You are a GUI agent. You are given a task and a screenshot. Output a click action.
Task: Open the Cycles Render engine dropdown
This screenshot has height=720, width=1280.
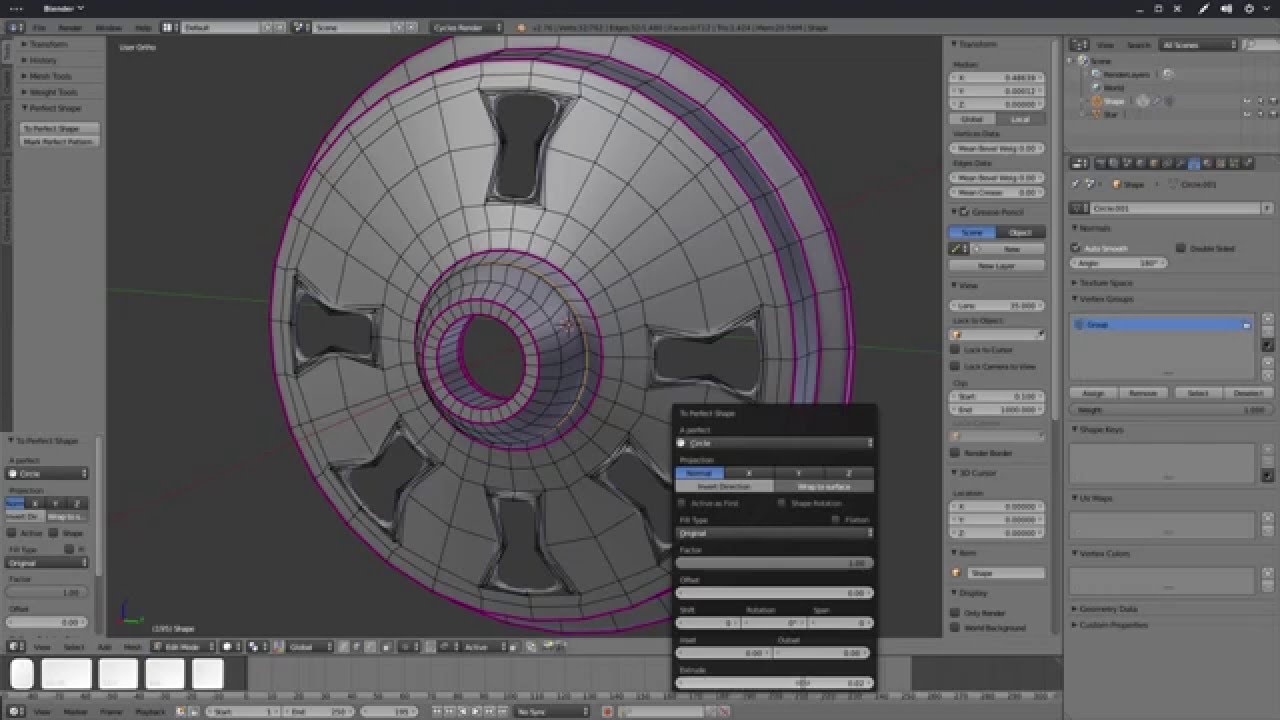pyautogui.click(x=468, y=27)
